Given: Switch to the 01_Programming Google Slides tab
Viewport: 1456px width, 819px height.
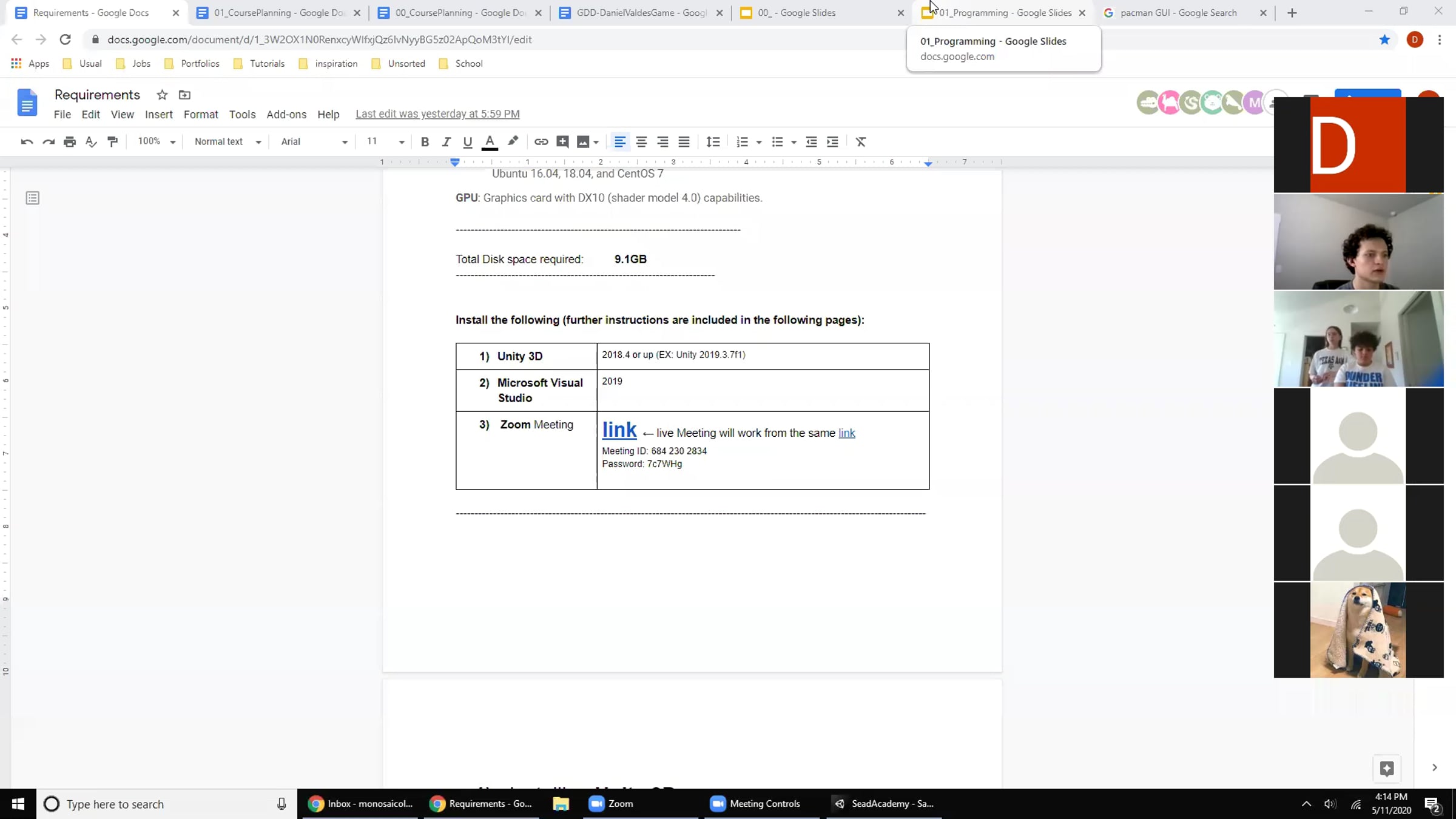Looking at the screenshot, I should 1004,13.
